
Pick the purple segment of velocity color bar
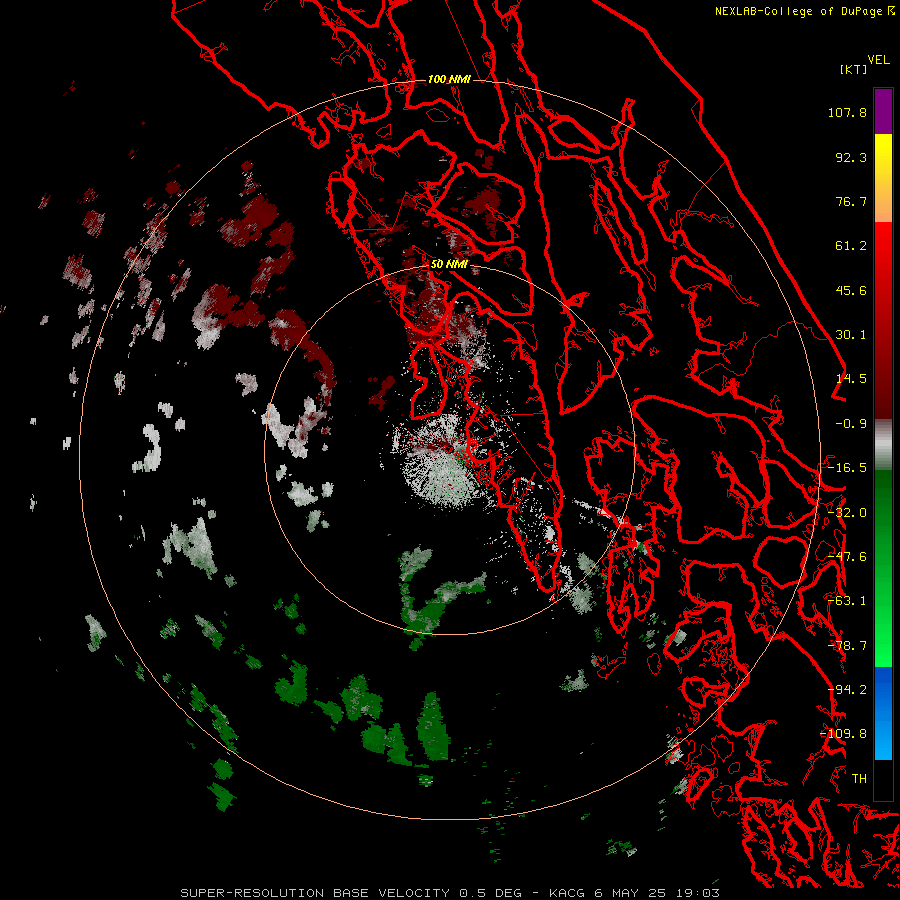[883, 111]
